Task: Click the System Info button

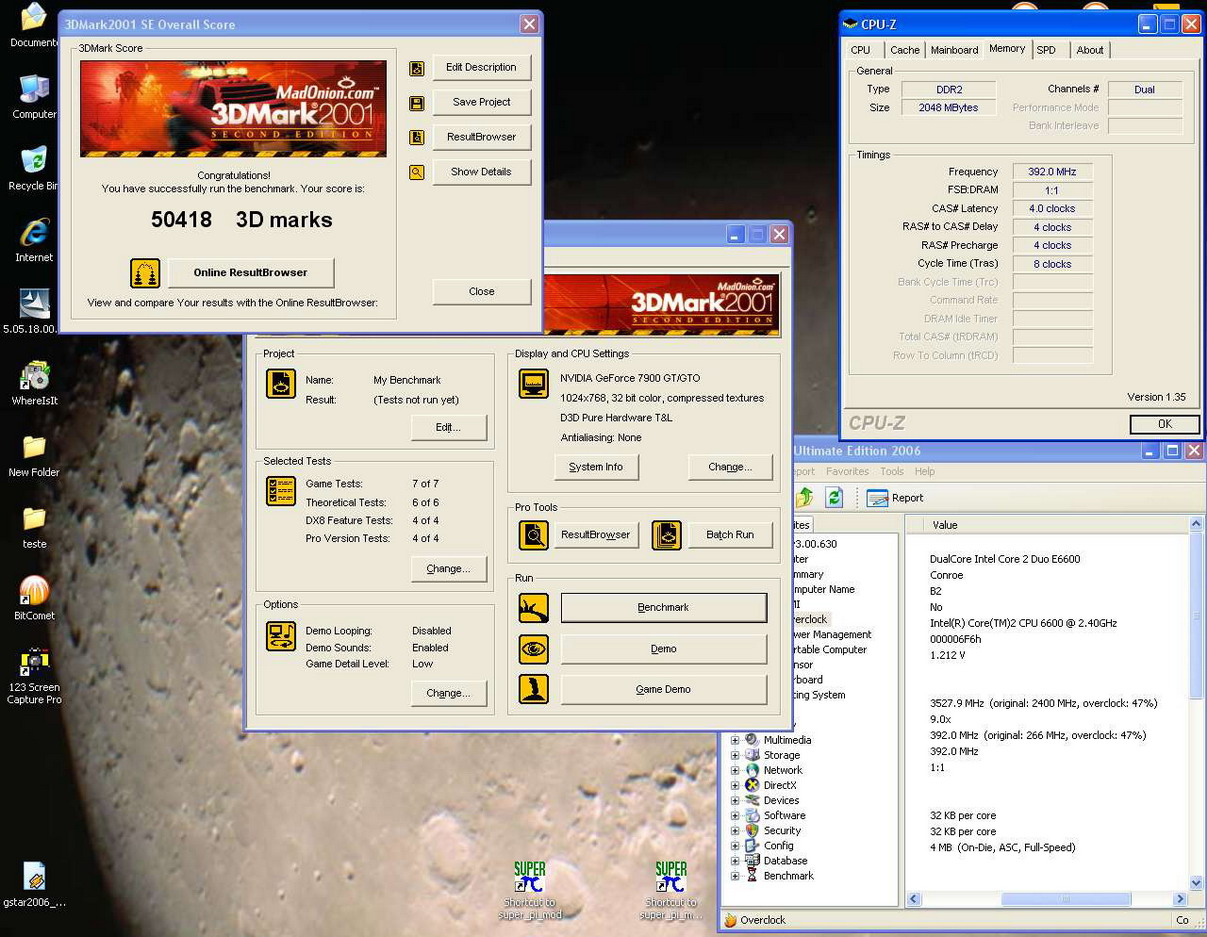Action: pyautogui.click(x=596, y=467)
